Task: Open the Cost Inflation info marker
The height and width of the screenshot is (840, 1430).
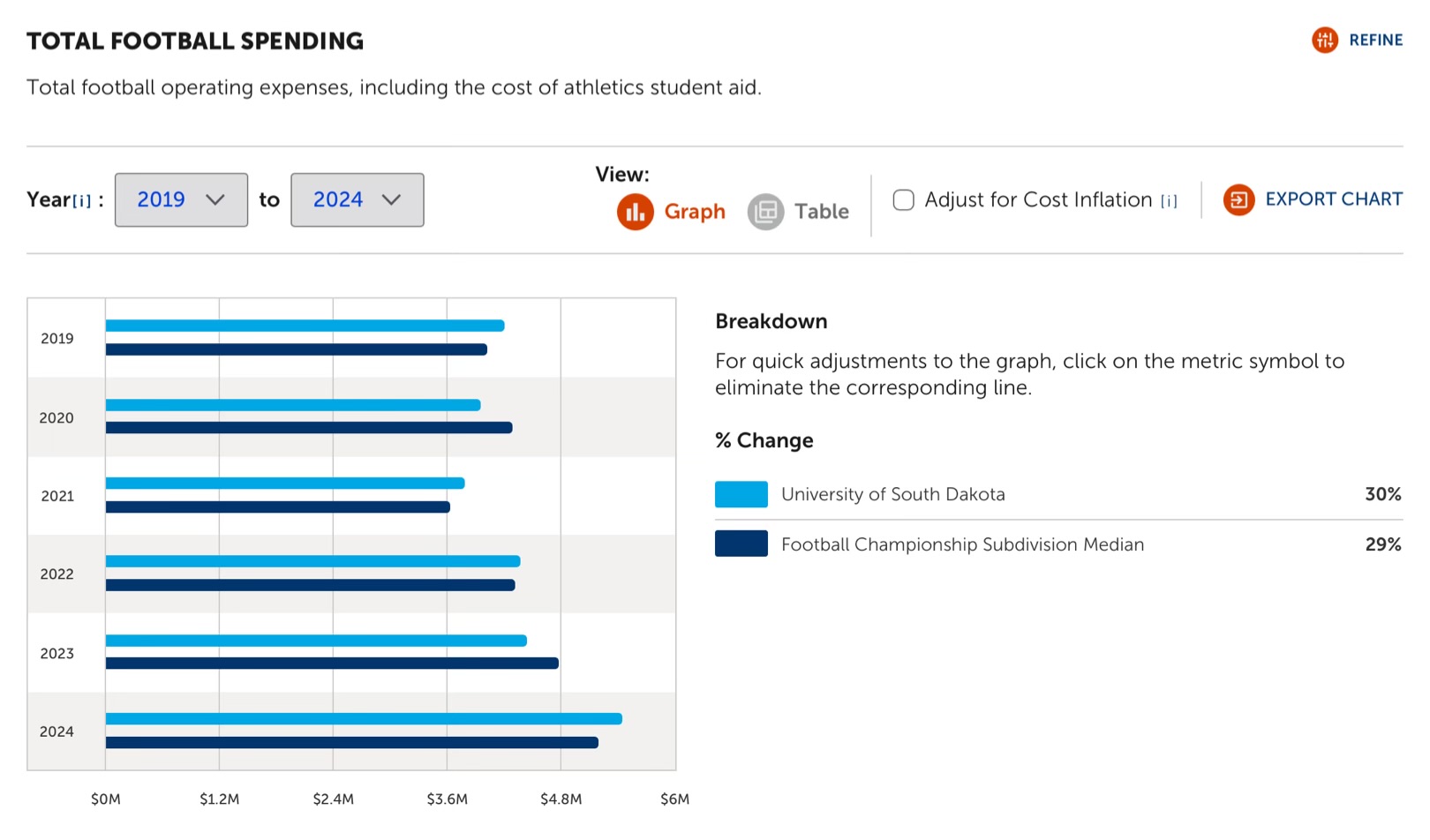Action: tap(1169, 201)
